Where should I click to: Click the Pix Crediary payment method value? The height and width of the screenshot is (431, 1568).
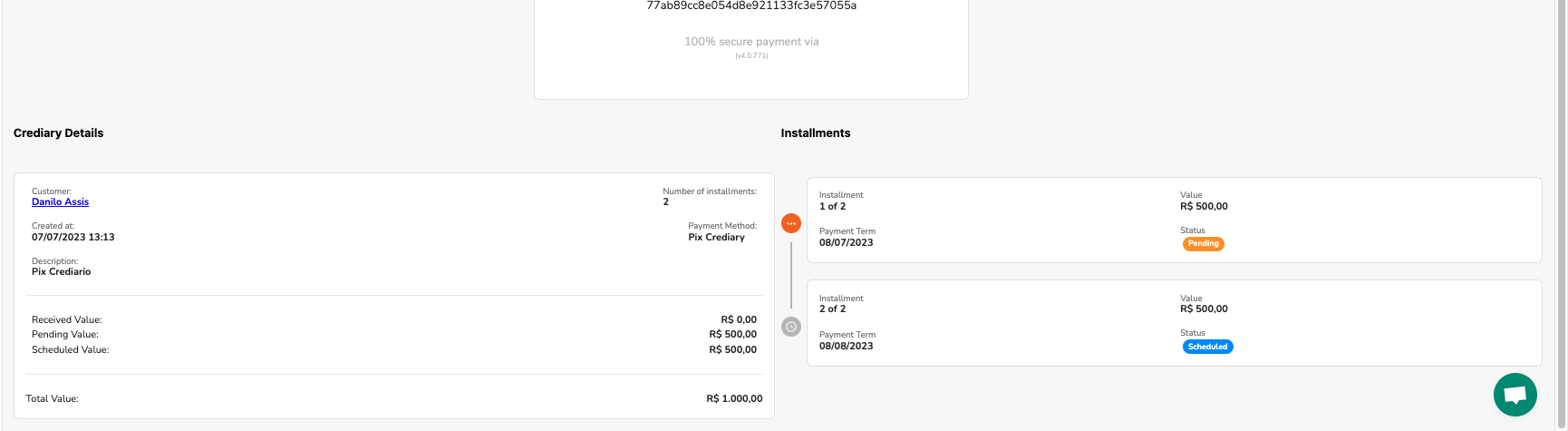pos(716,238)
